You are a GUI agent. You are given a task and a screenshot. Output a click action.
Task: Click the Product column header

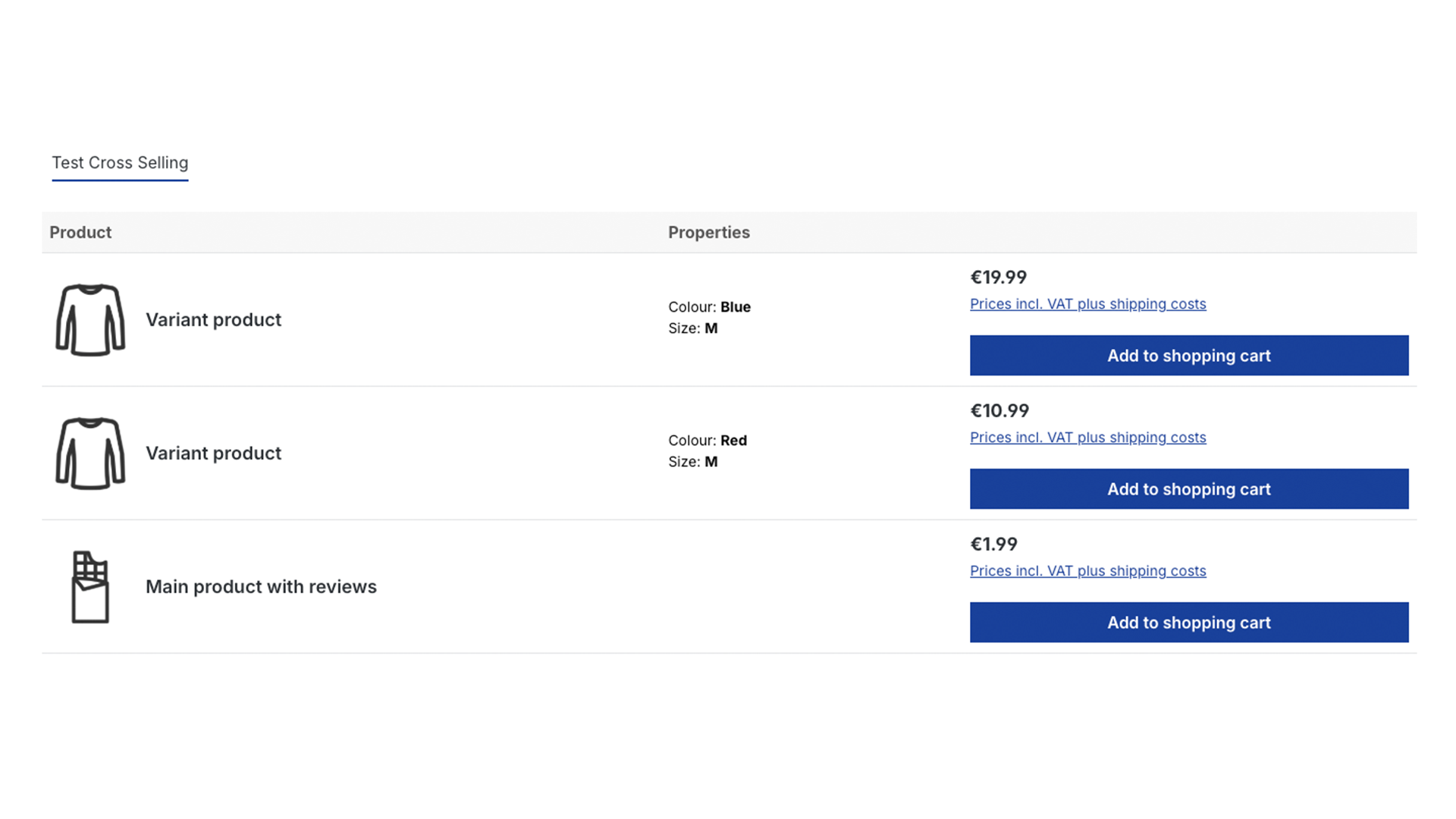[x=80, y=233]
